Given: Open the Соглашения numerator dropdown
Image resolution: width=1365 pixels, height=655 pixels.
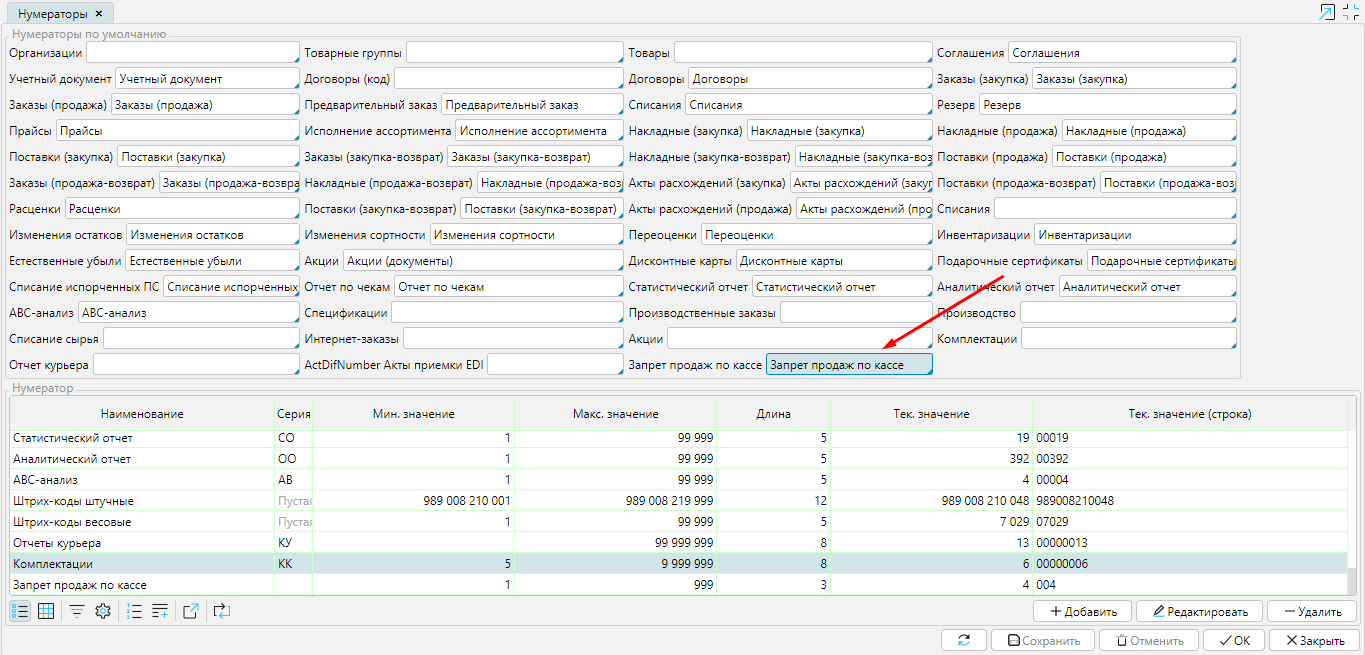Looking at the screenshot, I should pyautogui.click(x=1121, y=53).
